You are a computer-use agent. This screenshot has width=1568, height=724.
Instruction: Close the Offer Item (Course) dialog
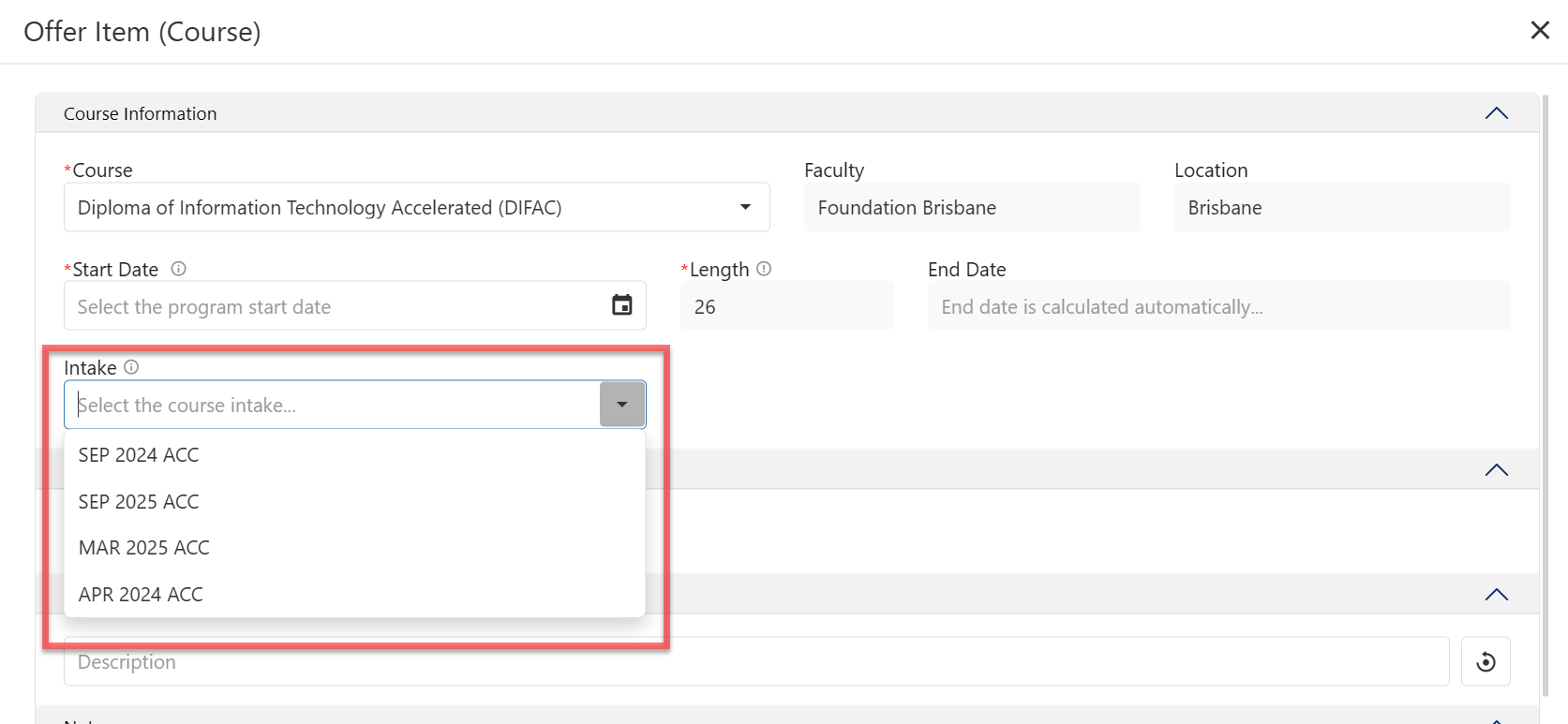pyautogui.click(x=1540, y=31)
